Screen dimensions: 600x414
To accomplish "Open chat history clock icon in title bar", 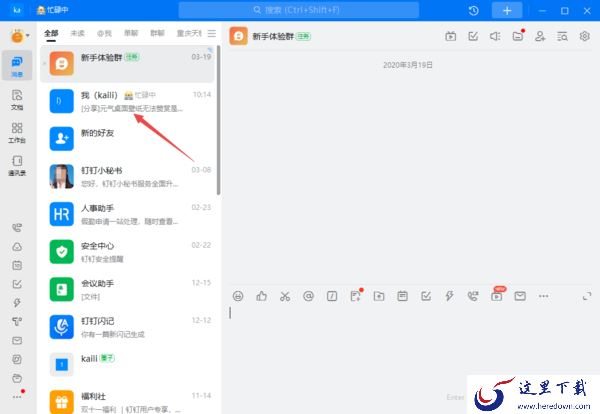I will (473, 11).
